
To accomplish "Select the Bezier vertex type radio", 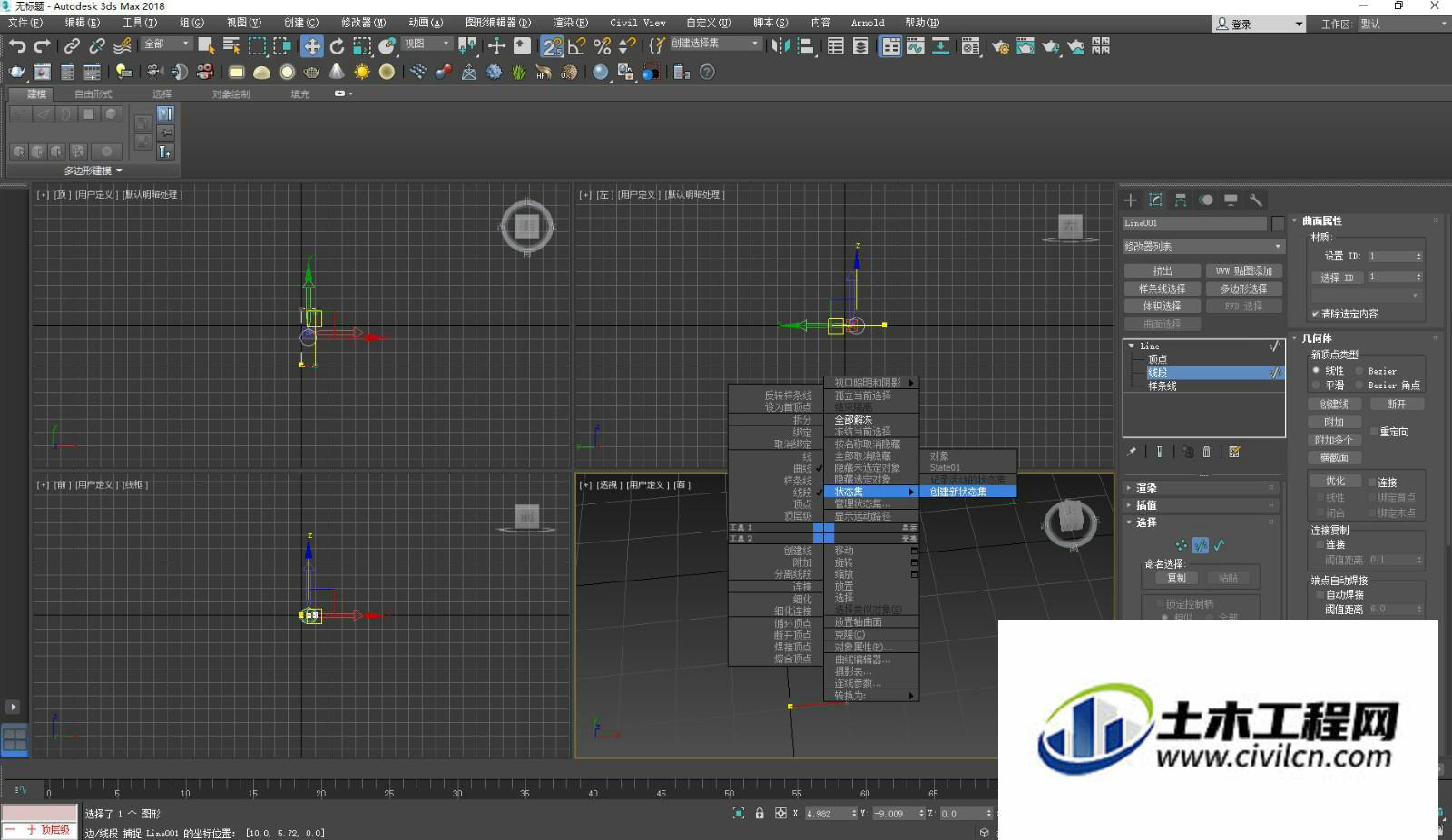I will pos(1359,370).
